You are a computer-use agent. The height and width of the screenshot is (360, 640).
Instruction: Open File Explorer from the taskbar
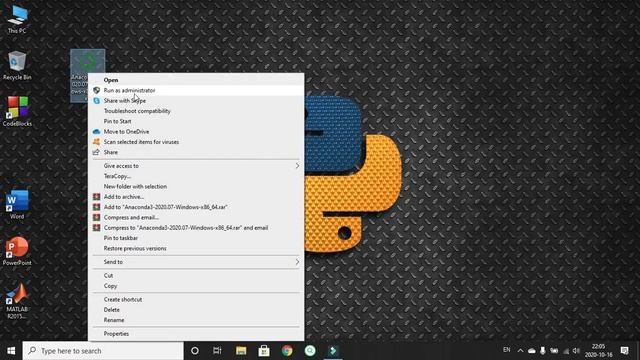(x=241, y=351)
